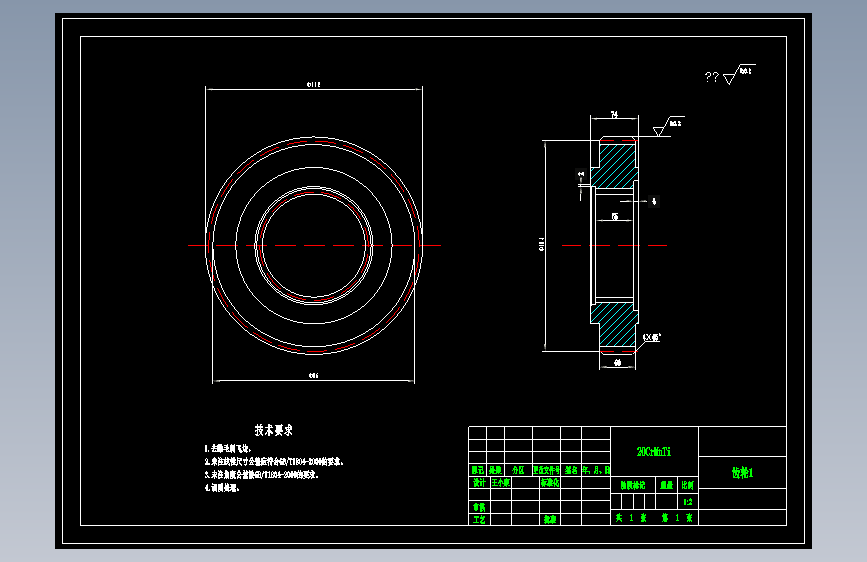Select the roughness symbol above the section view
The height and width of the screenshot is (562, 867).
click(x=668, y=126)
